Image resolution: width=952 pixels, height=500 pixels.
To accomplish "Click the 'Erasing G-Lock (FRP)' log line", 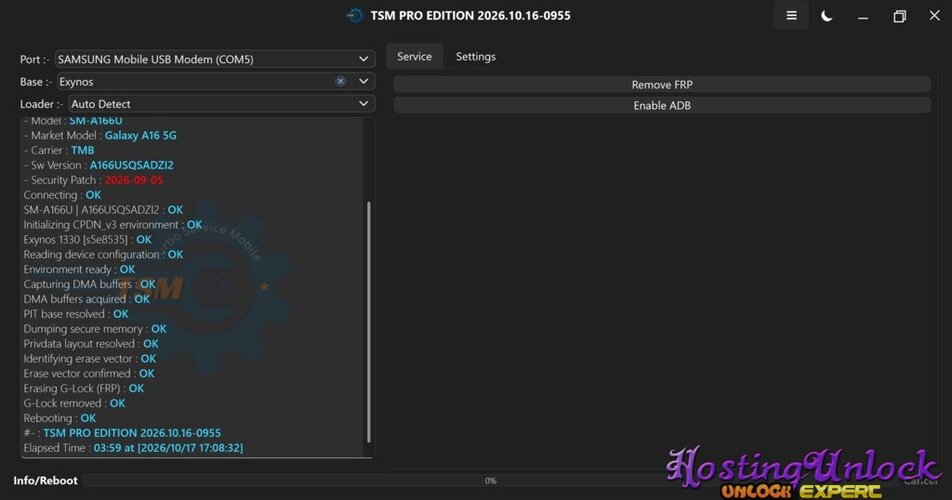I will point(83,388).
